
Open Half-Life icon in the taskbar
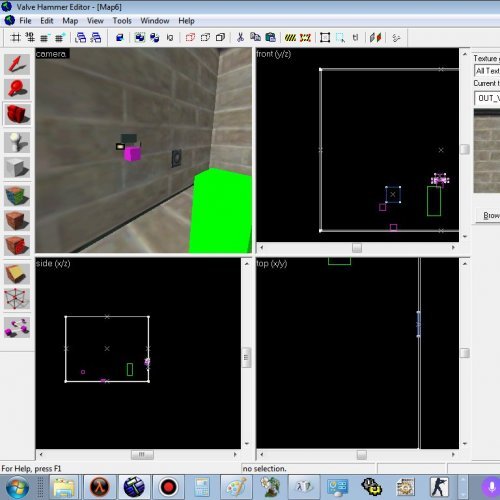pos(100,487)
